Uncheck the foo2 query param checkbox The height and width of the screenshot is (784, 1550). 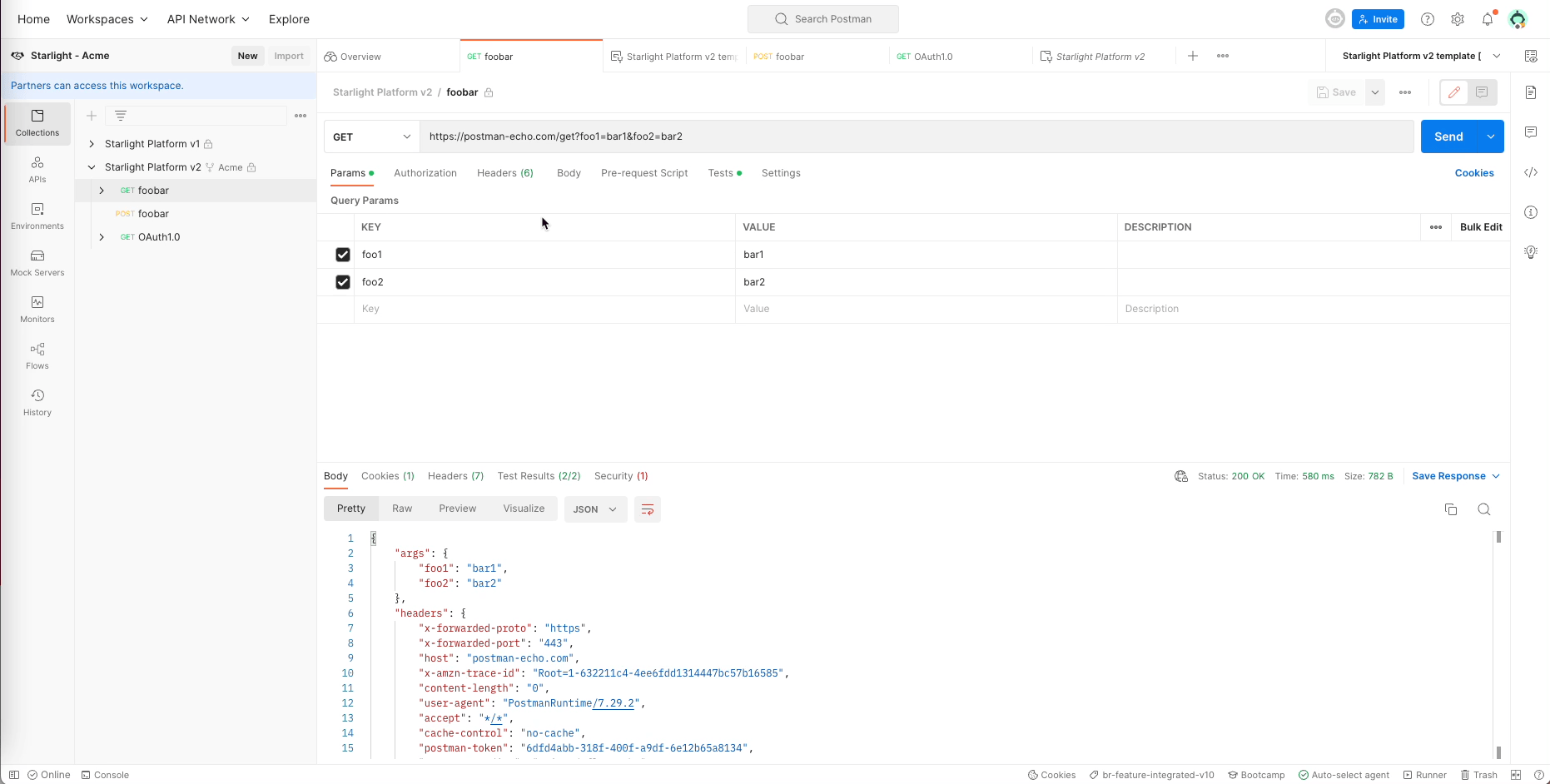[x=343, y=282]
